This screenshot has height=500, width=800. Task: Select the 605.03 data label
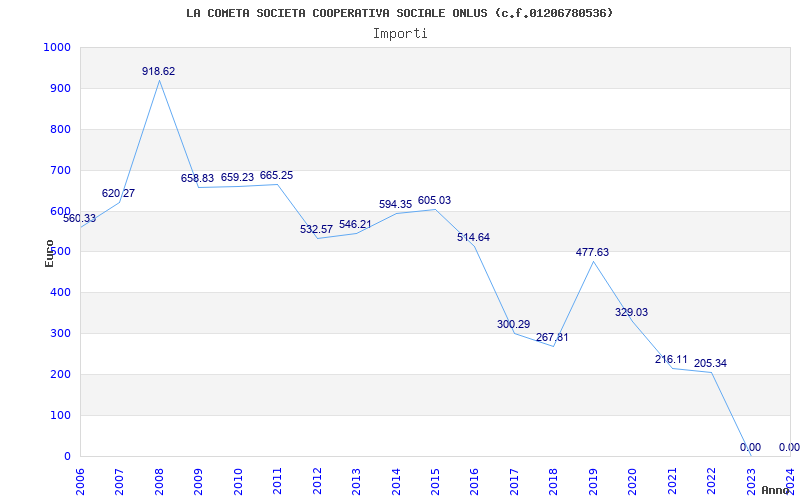435,201
